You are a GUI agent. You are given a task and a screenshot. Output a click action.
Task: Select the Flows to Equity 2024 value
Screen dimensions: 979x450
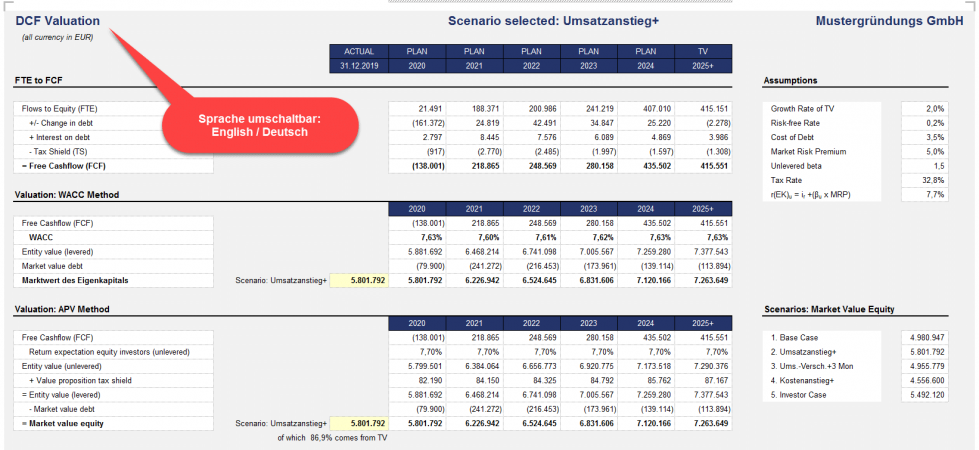(646, 108)
